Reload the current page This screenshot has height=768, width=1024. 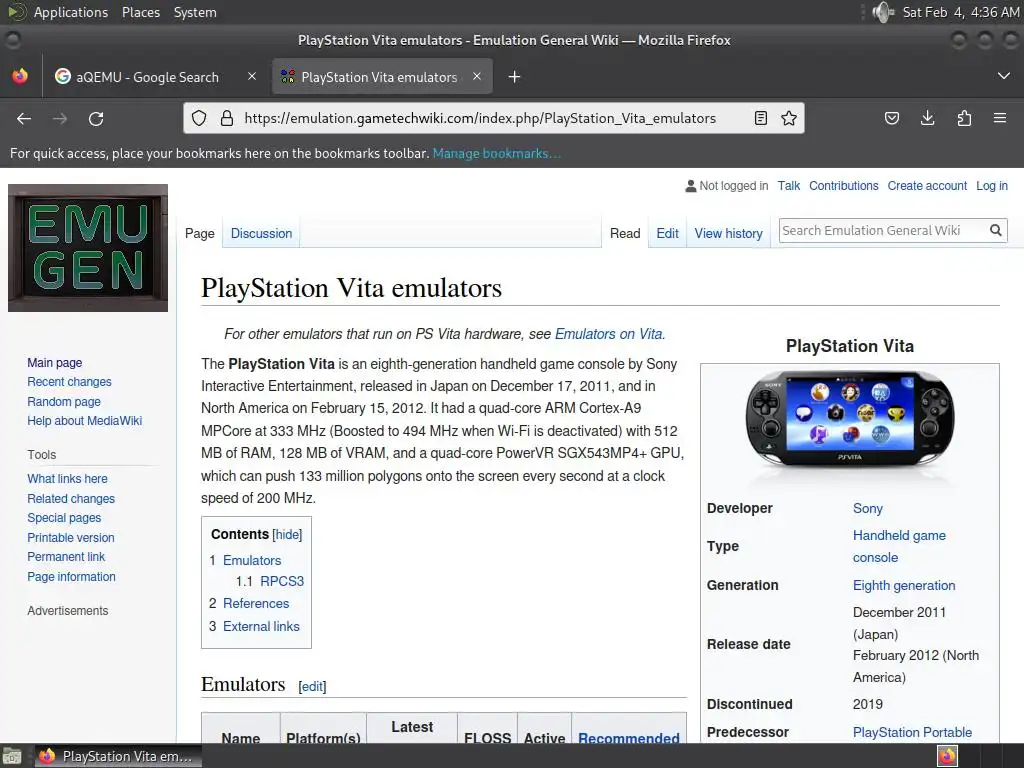[96, 118]
